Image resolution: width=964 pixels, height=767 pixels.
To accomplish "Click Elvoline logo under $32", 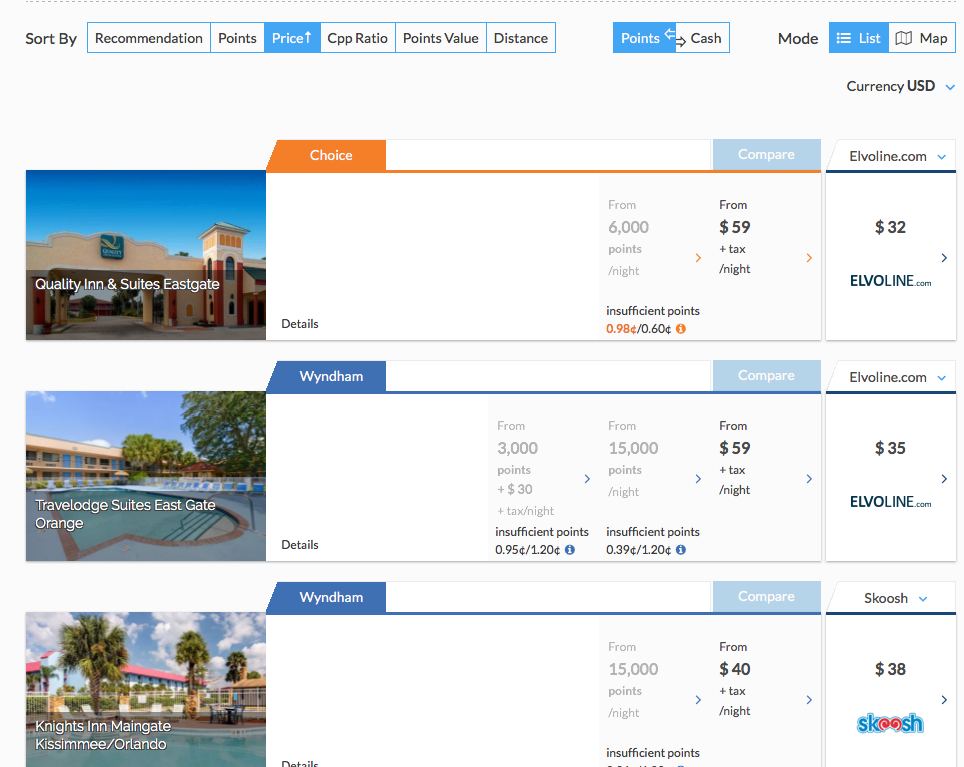I will click(890, 281).
